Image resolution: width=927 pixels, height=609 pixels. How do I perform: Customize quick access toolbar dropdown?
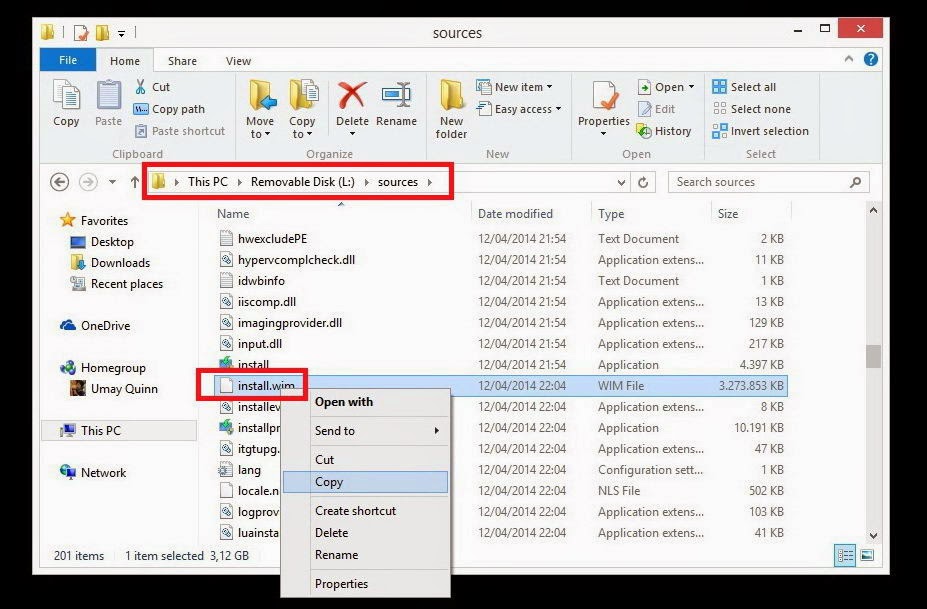pos(121,34)
